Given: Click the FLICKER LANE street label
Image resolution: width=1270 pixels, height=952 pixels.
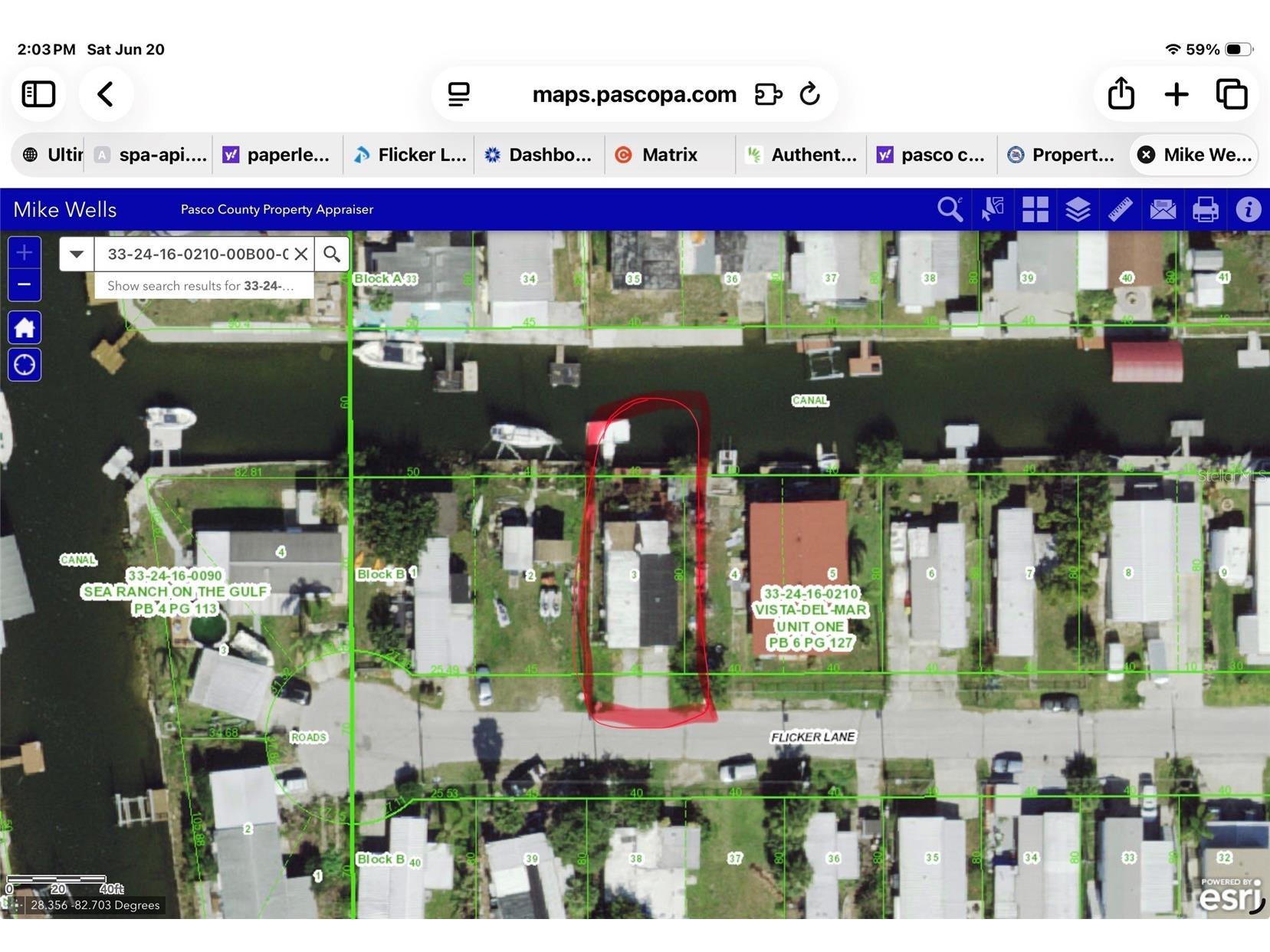Looking at the screenshot, I should coord(812,737).
